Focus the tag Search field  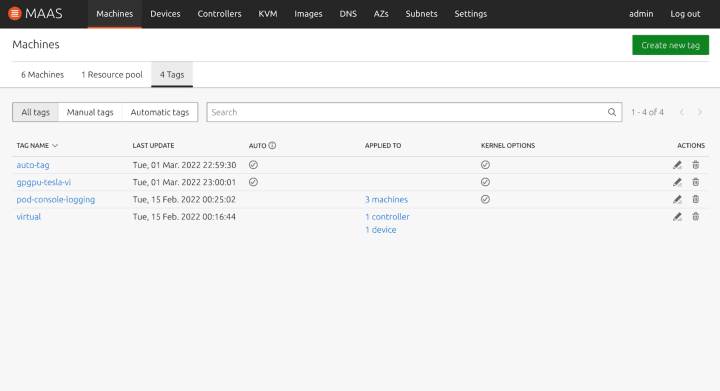[x=414, y=112]
